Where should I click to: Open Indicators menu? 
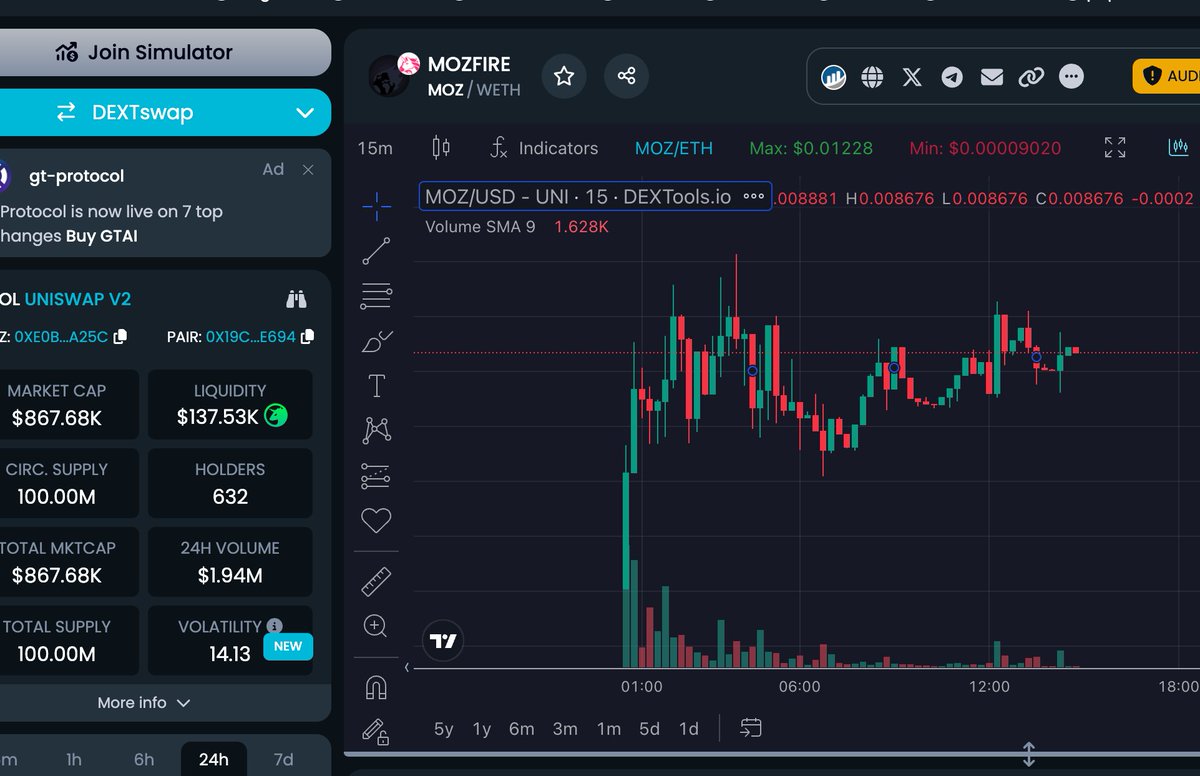click(x=544, y=148)
